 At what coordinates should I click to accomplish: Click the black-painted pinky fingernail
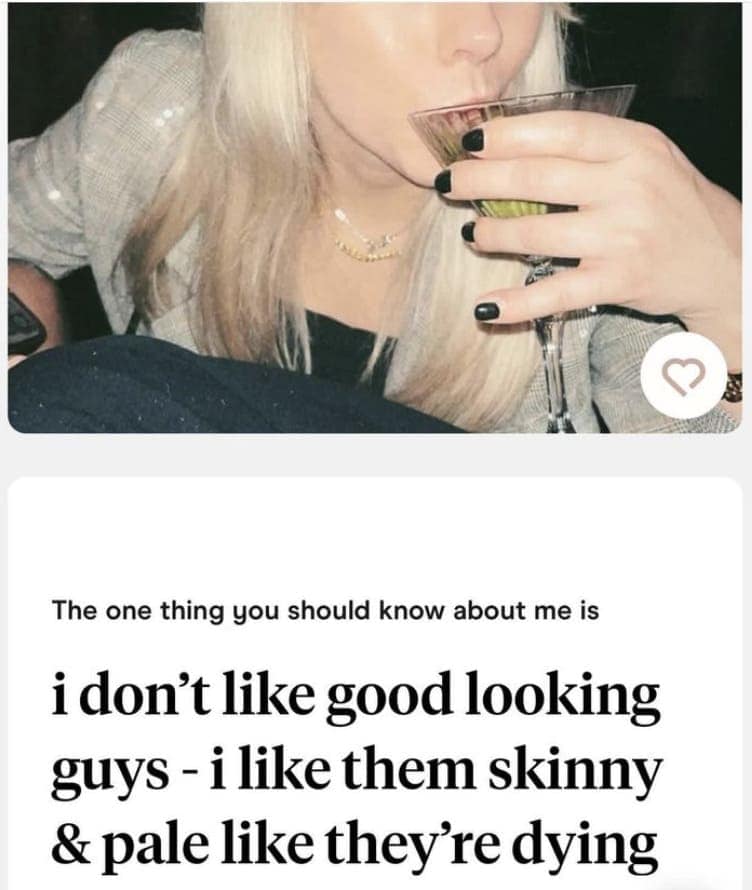click(x=487, y=311)
